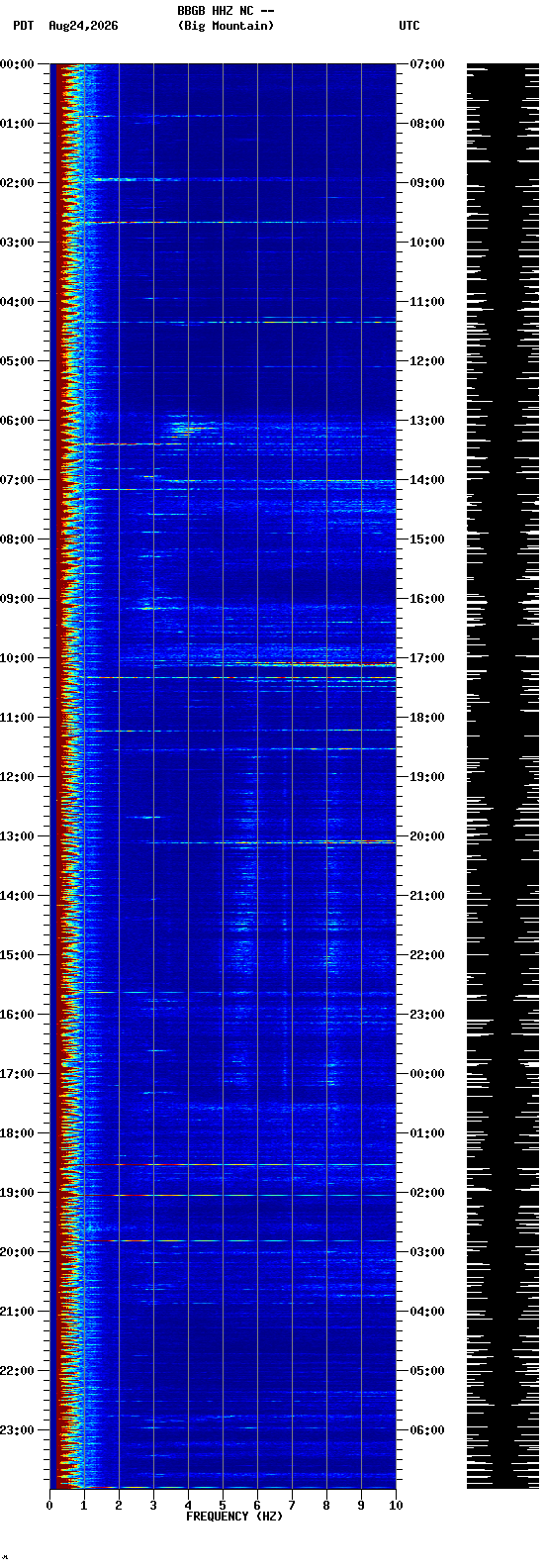
Task: Click the horizontal event line near 02:40 PDT
Action: coord(223,222)
